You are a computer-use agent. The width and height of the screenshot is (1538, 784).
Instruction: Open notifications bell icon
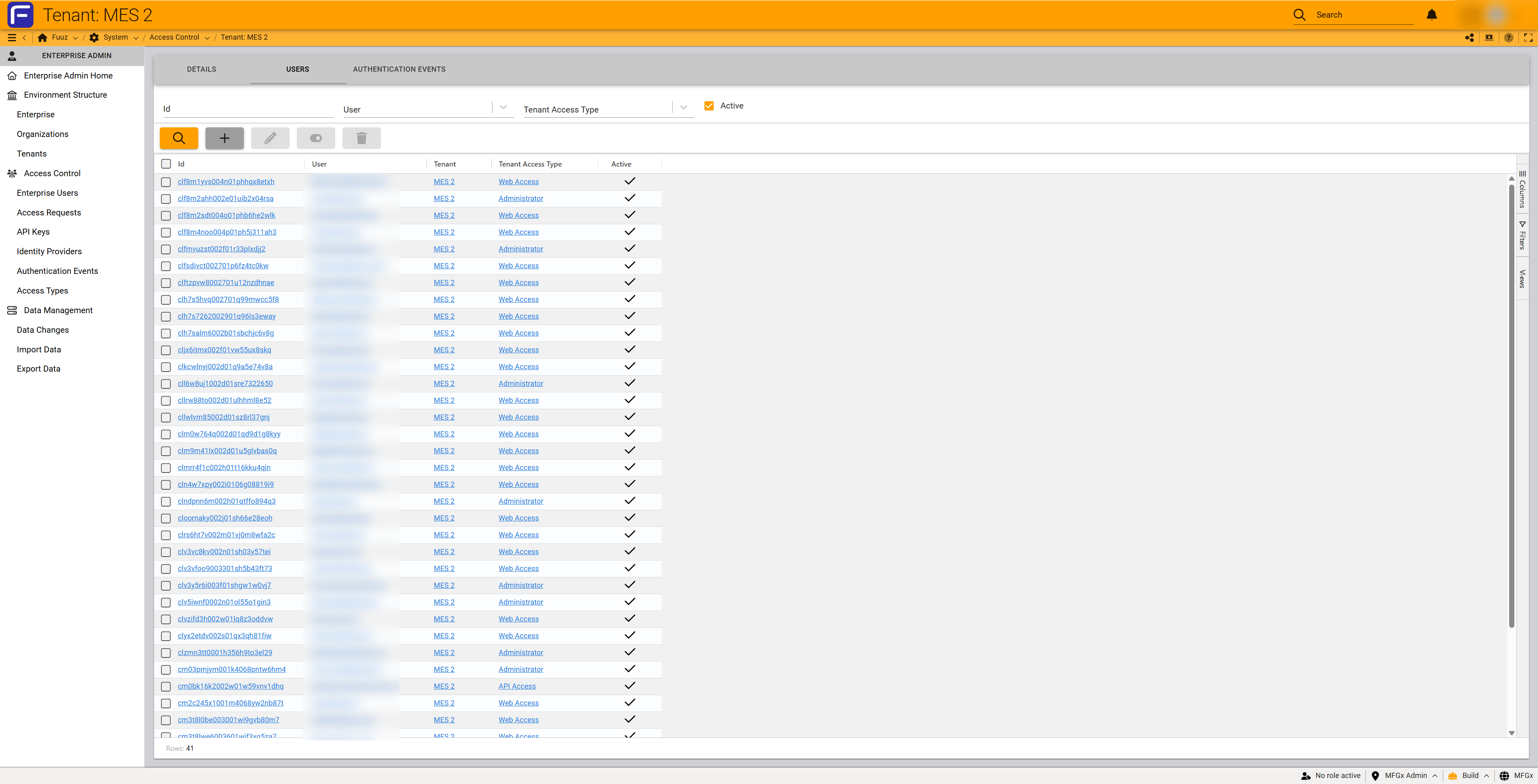tap(1432, 15)
